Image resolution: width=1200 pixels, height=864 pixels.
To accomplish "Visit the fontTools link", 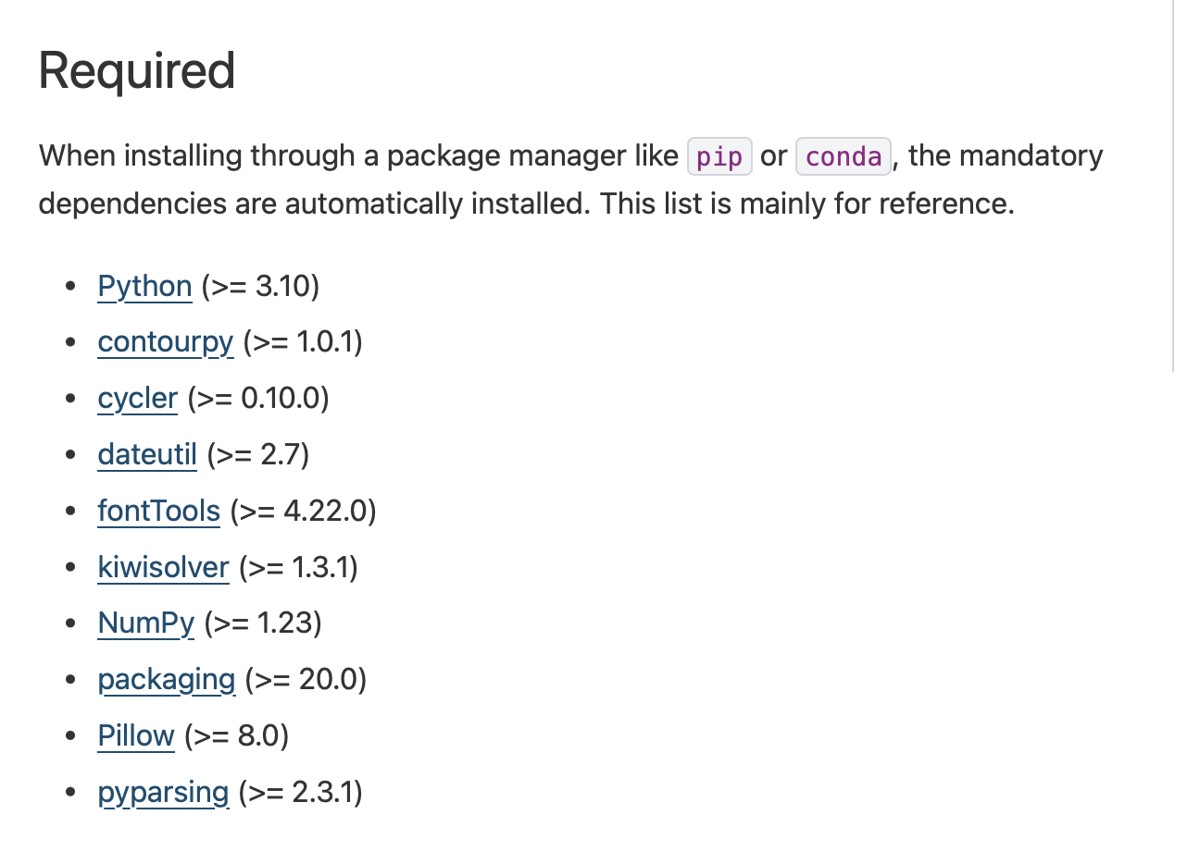I will (158, 511).
